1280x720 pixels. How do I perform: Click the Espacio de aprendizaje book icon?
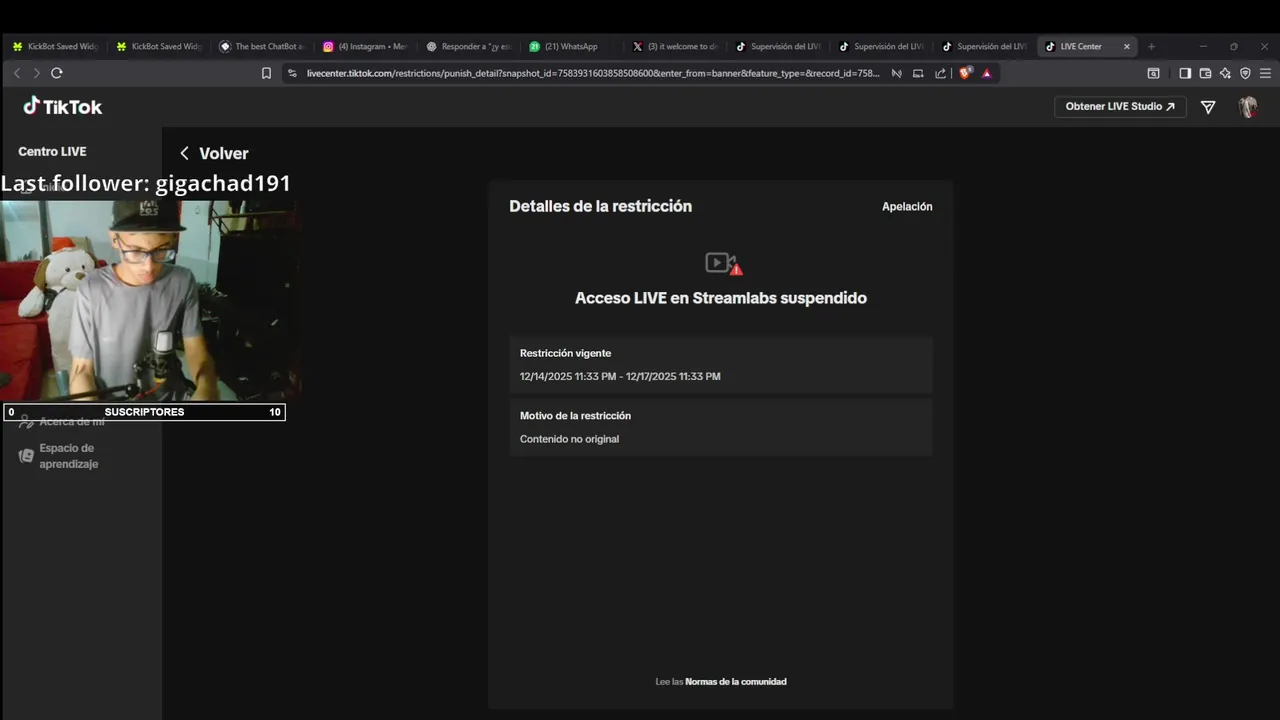[x=26, y=456]
